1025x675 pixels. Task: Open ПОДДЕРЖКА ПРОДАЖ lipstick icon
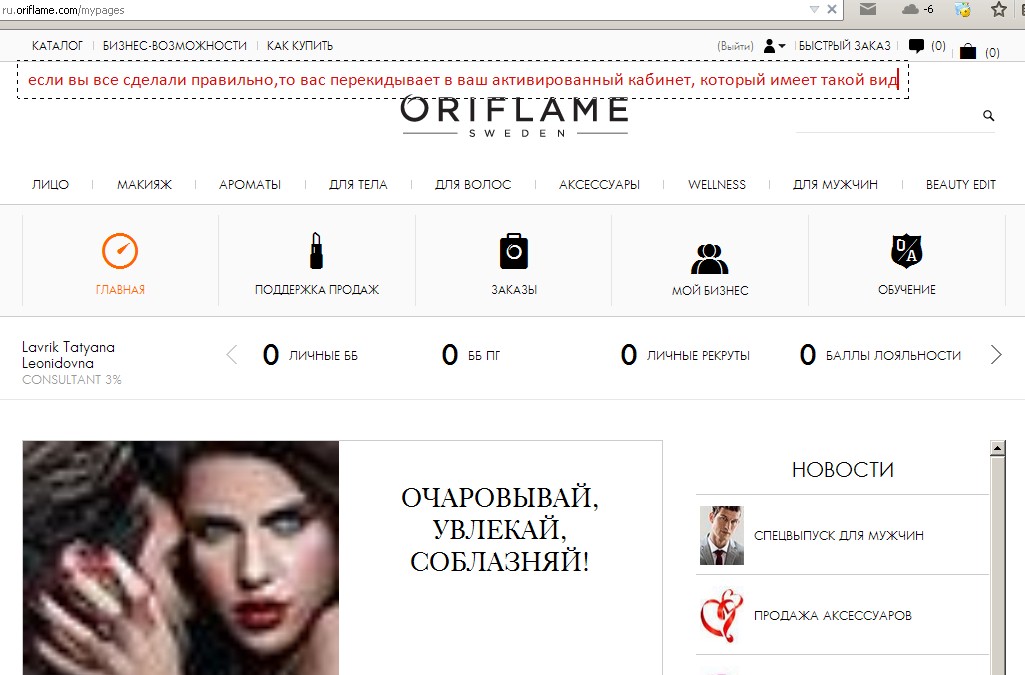[x=316, y=251]
